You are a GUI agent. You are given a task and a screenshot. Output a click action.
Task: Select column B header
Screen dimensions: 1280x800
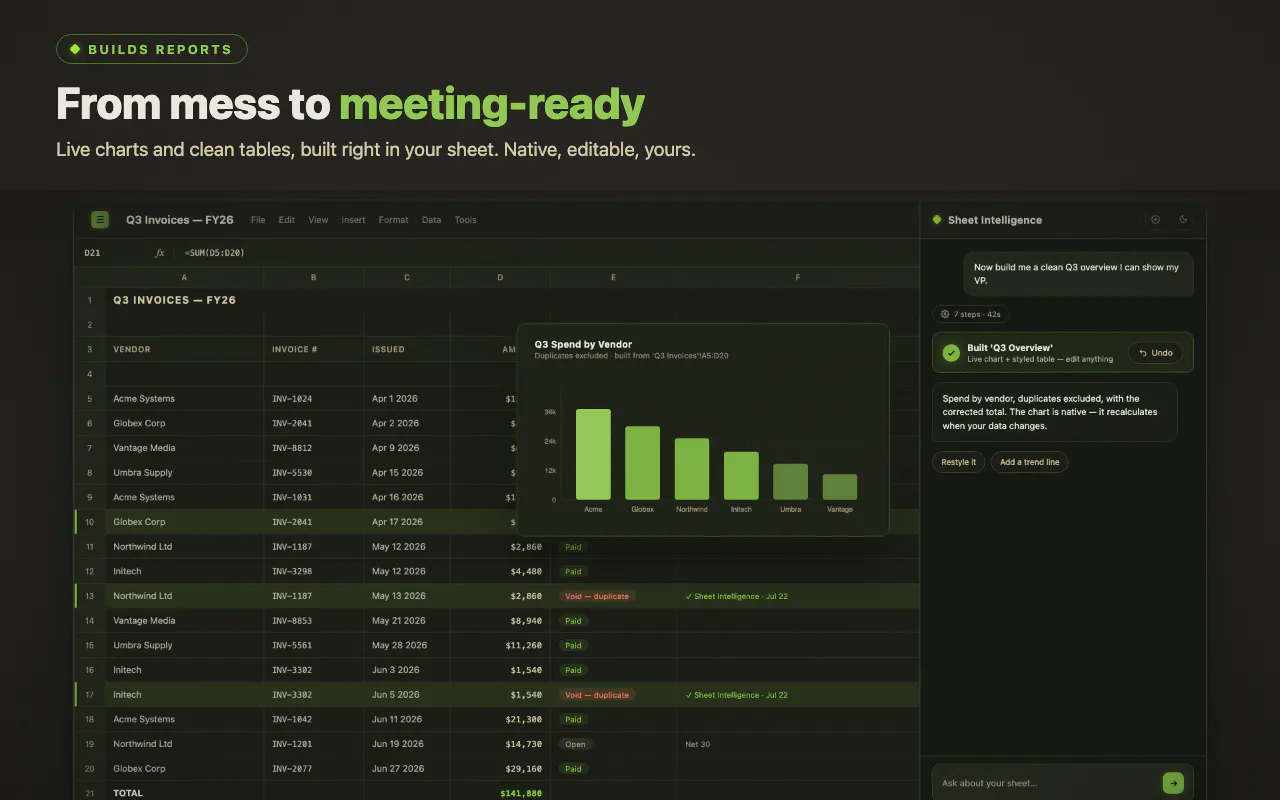click(314, 277)
